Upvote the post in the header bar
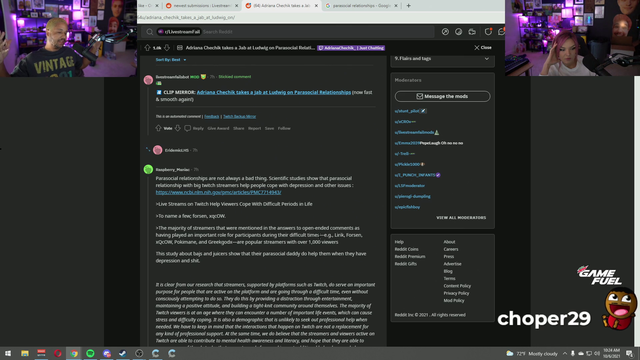 coord(147,48)
